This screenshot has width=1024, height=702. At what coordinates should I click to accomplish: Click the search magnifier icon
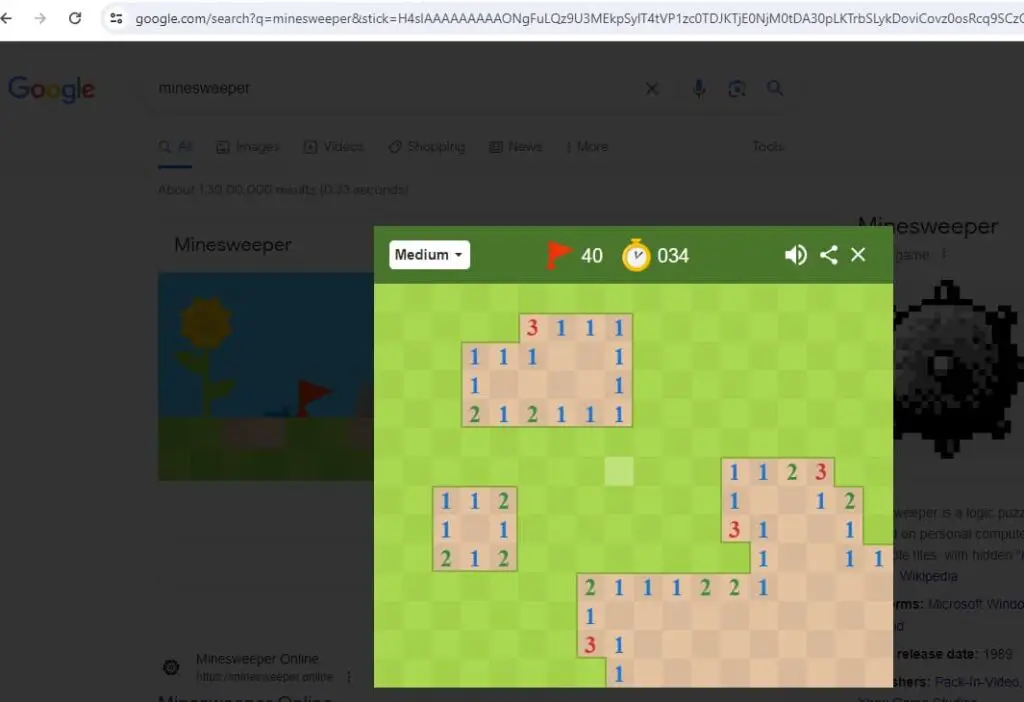pyautogui.click(x=775, y=88)
